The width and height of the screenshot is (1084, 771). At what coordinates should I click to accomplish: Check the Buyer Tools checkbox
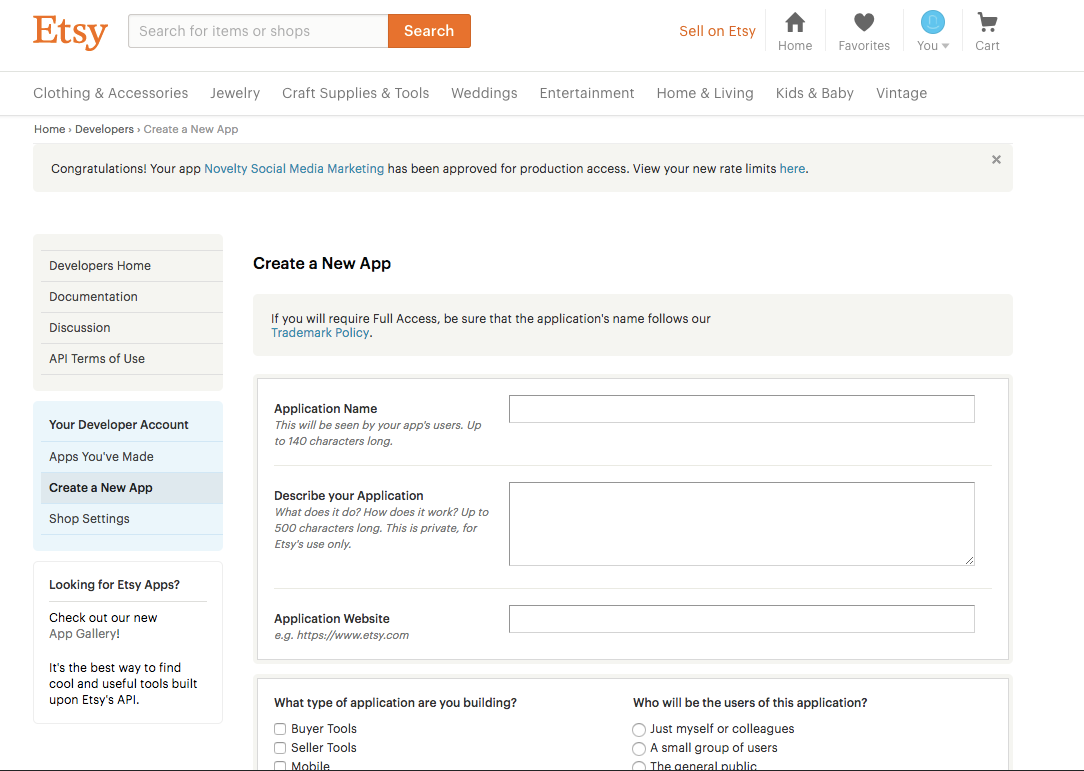coord(280,729)
